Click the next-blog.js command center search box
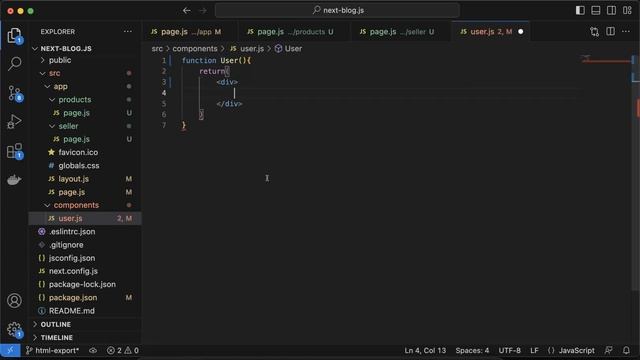 tap(338, 11)
